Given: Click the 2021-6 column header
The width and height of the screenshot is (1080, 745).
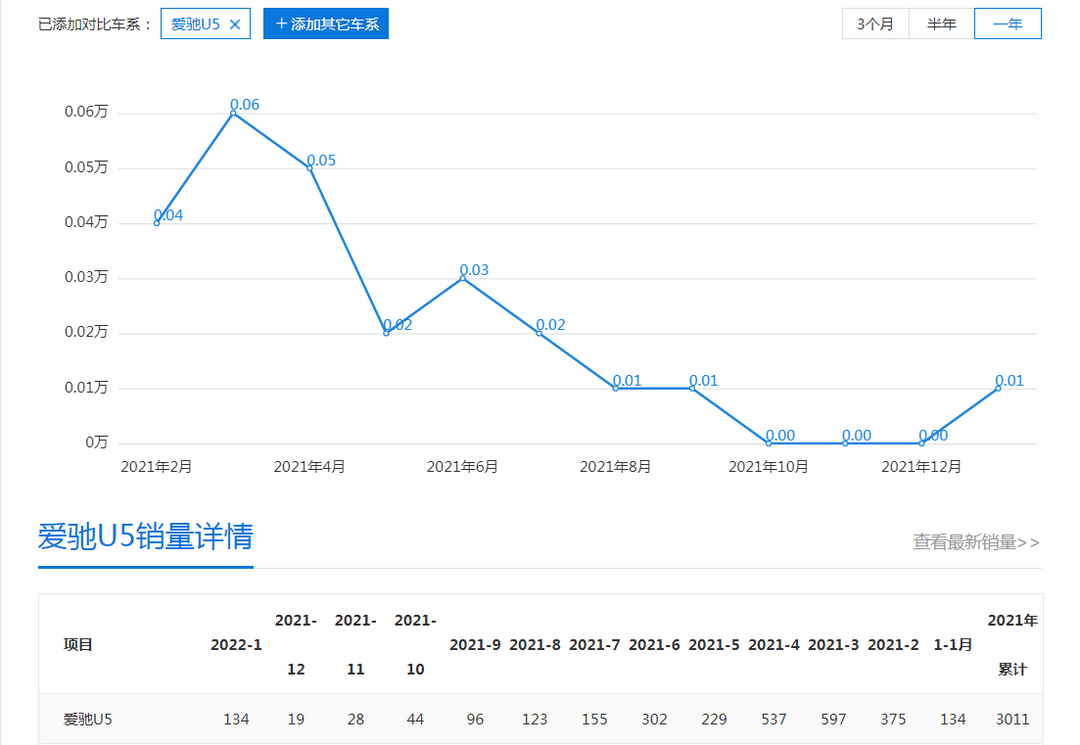Looking at the screenshot, I should click(x=654, y=644).
